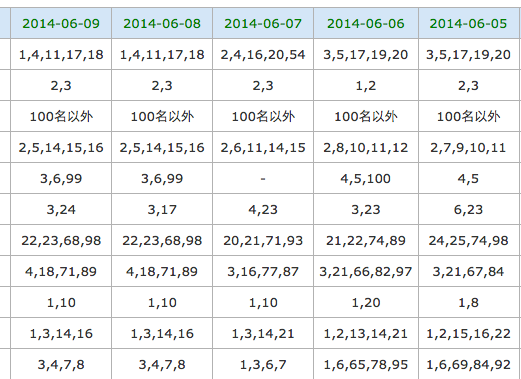Click the cell reading 20,21,71,93
Screen dimensions: 521x379
(263, 240)
